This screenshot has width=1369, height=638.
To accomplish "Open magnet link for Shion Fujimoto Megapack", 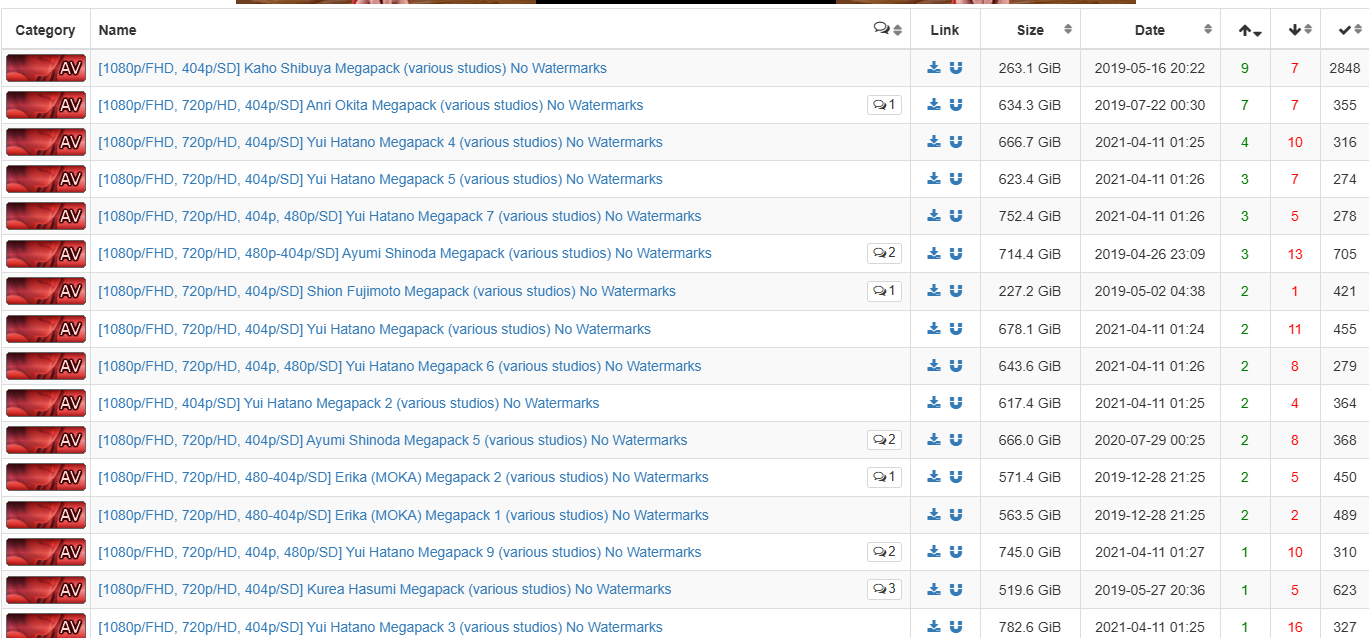I will coord(956,291).
